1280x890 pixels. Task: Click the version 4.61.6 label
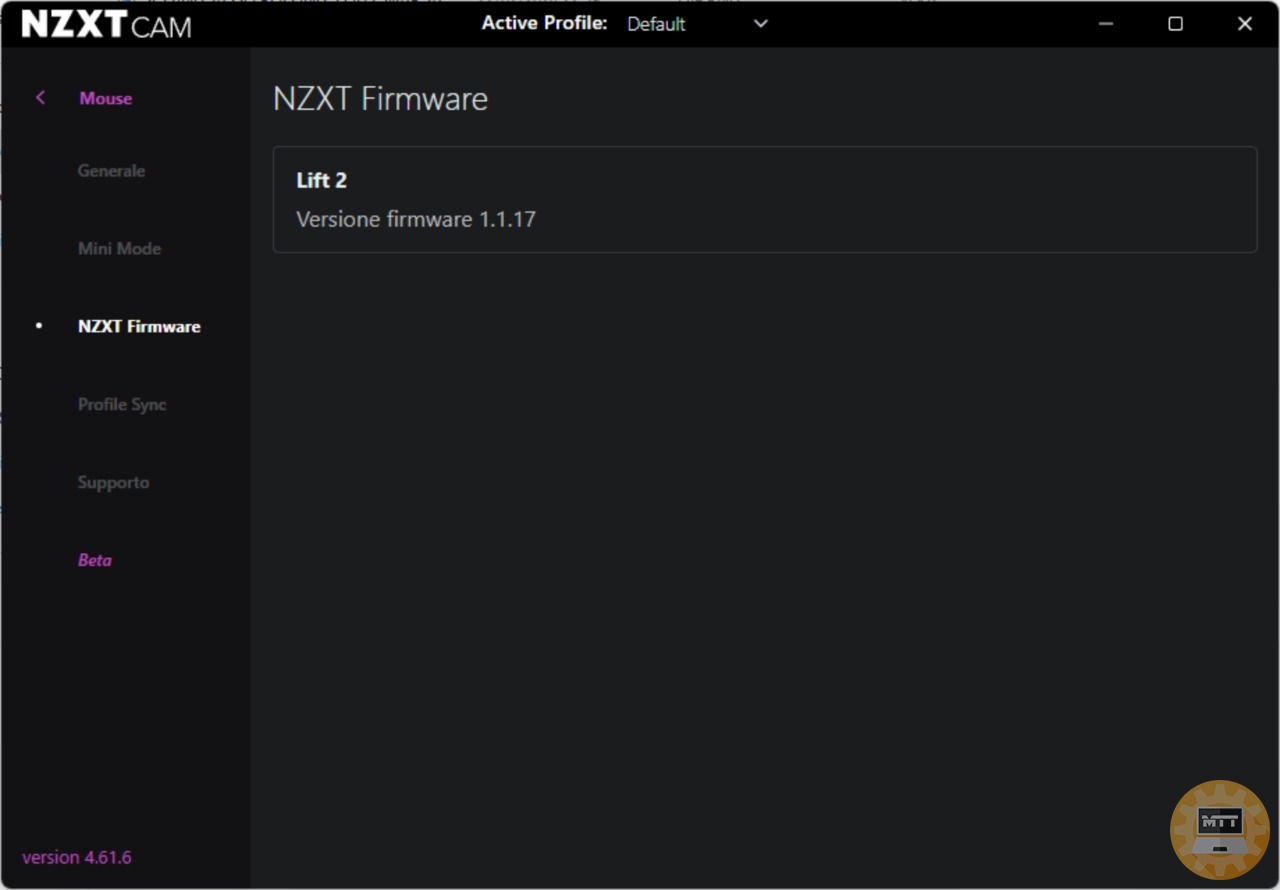click(77, 857)
